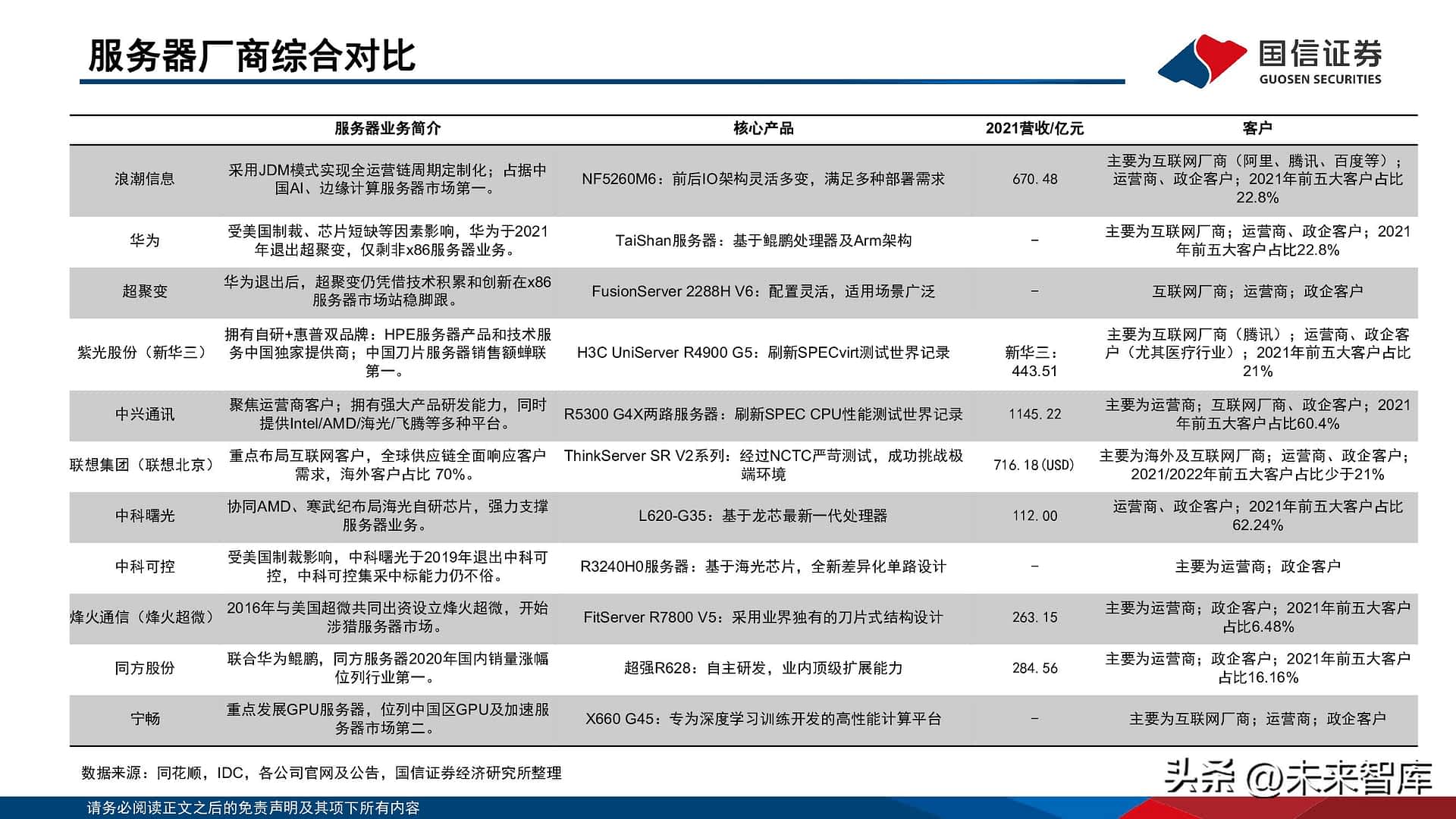
Task: Click product cell X660 G45
Action: click(763, 719)
